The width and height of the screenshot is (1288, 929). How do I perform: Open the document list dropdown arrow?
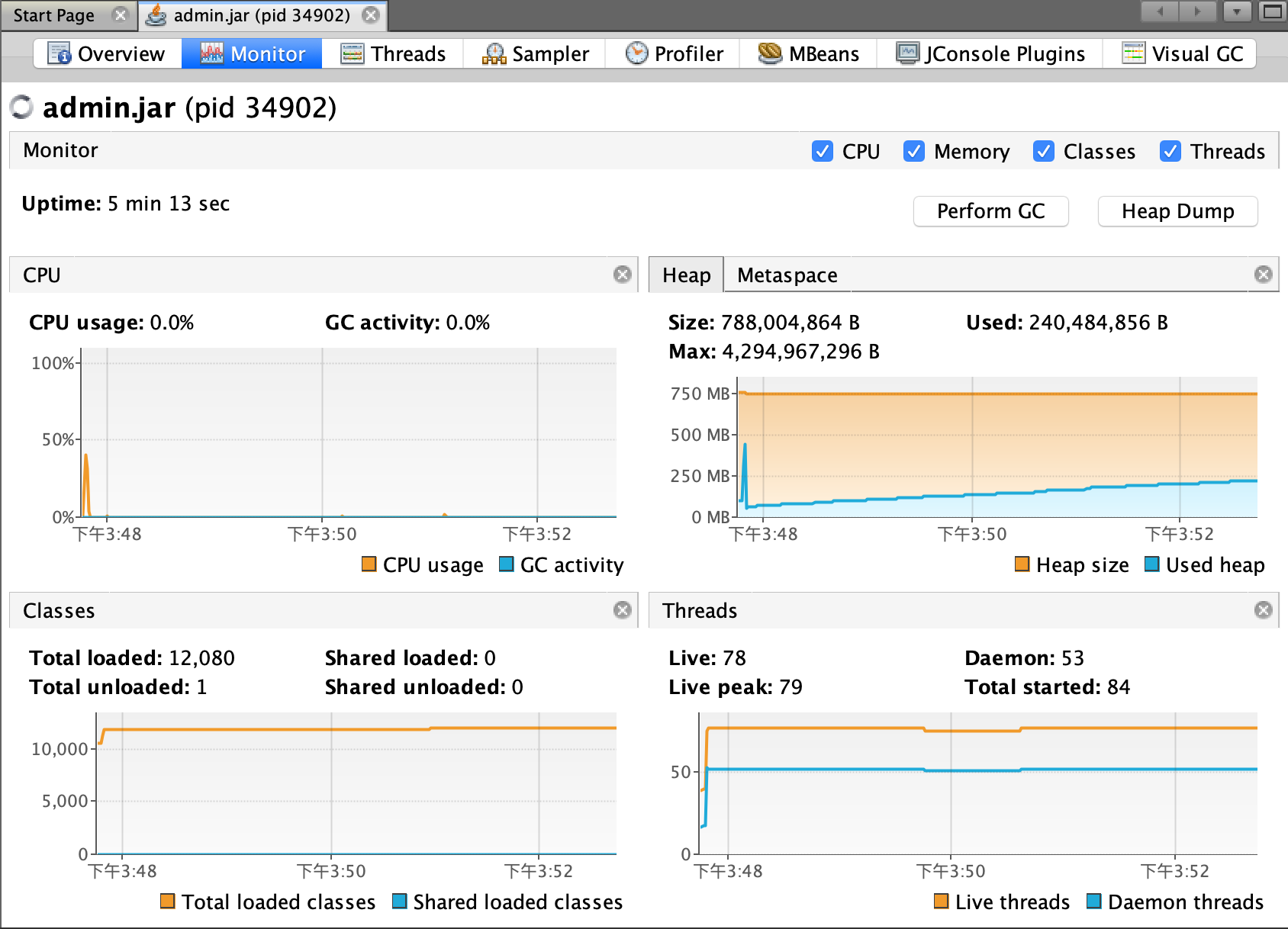click(1237, 11)
